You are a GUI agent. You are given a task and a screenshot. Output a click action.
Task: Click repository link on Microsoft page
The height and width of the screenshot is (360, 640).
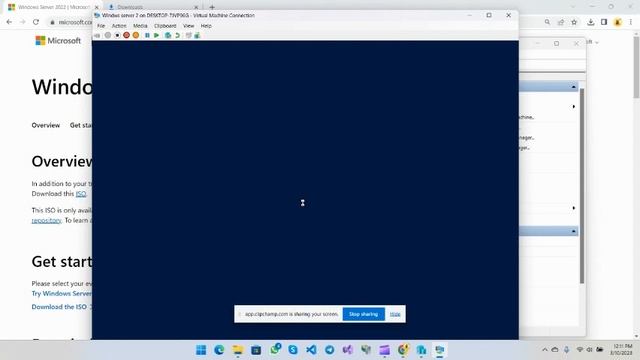[x=46, y=220]
